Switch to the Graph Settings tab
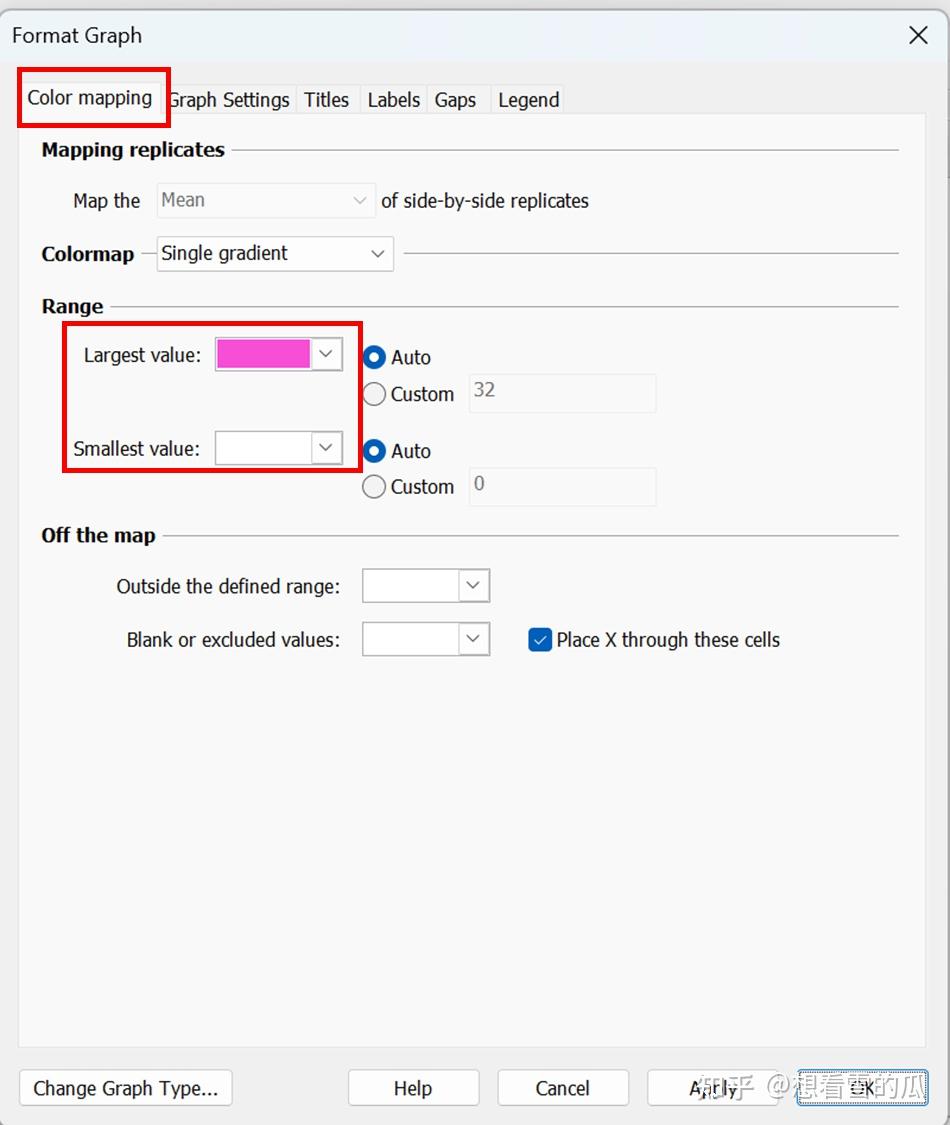The width and height of the screenshot is (950, 1125). pos(230,100)
